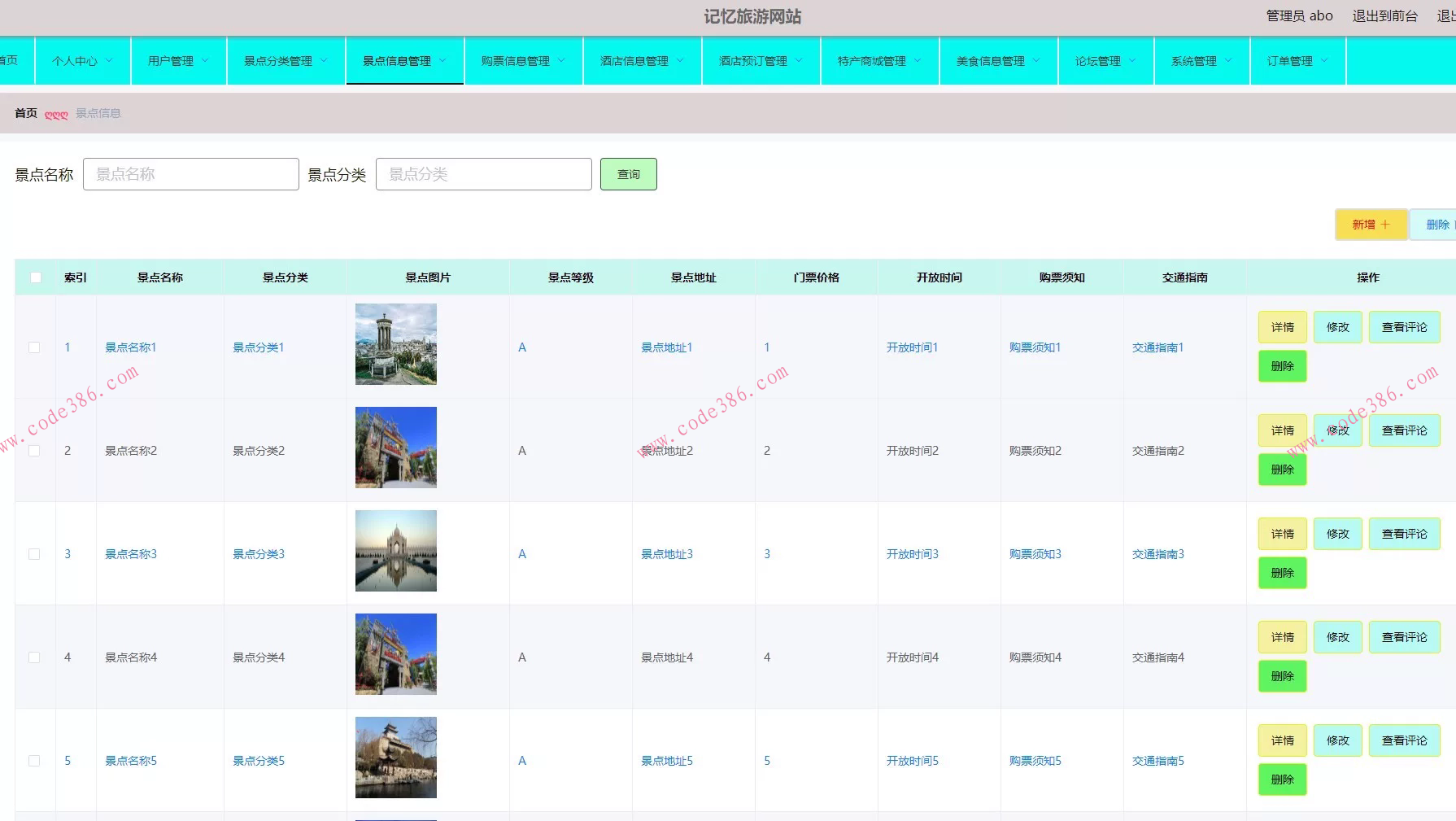Check the row 5 selection box
The image size is (1456, 821).
34,761
